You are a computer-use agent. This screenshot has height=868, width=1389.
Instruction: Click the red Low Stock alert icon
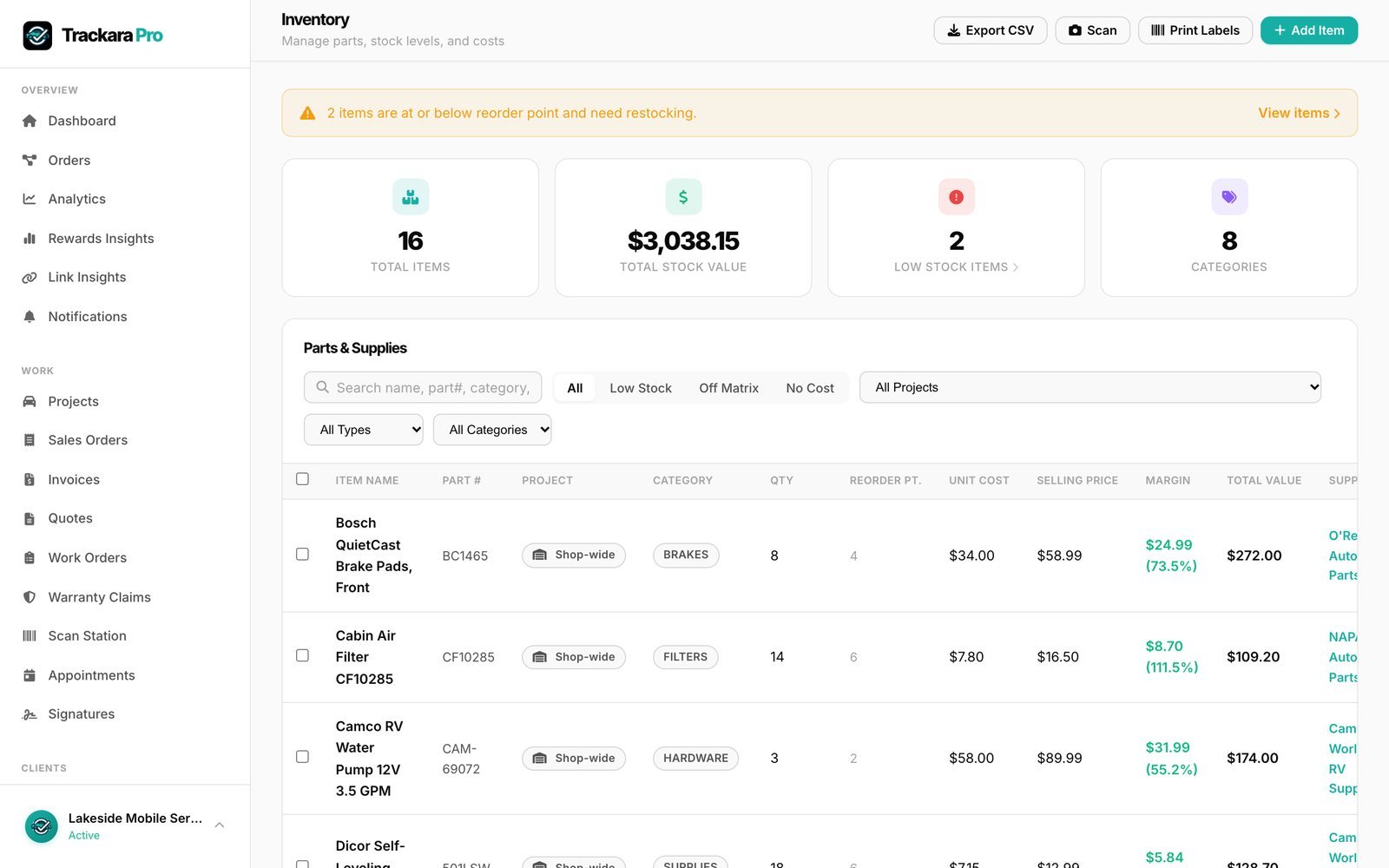[x=957, y=197]
